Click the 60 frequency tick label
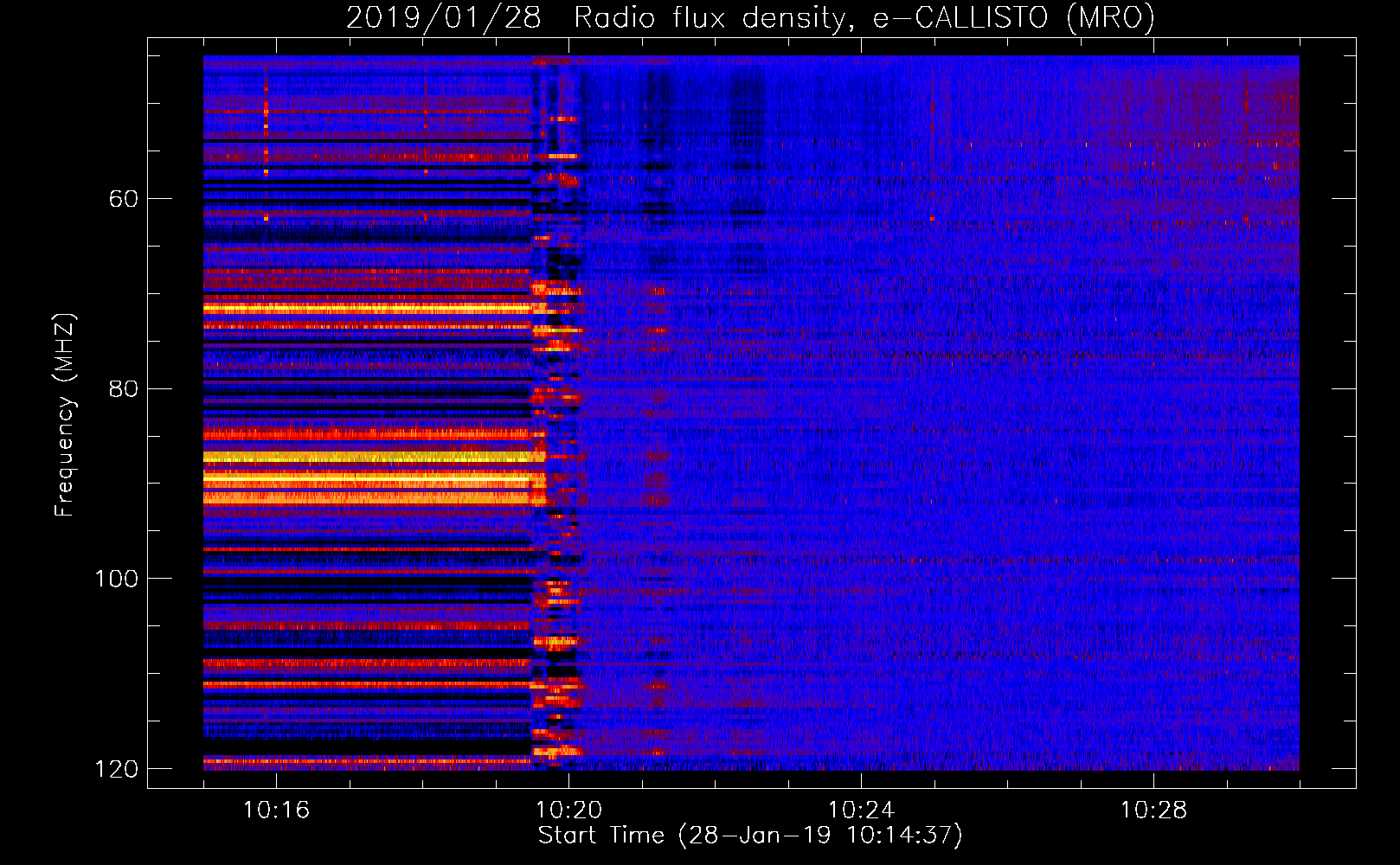Viewport: 1400px width, 865px height. point(124,199)
